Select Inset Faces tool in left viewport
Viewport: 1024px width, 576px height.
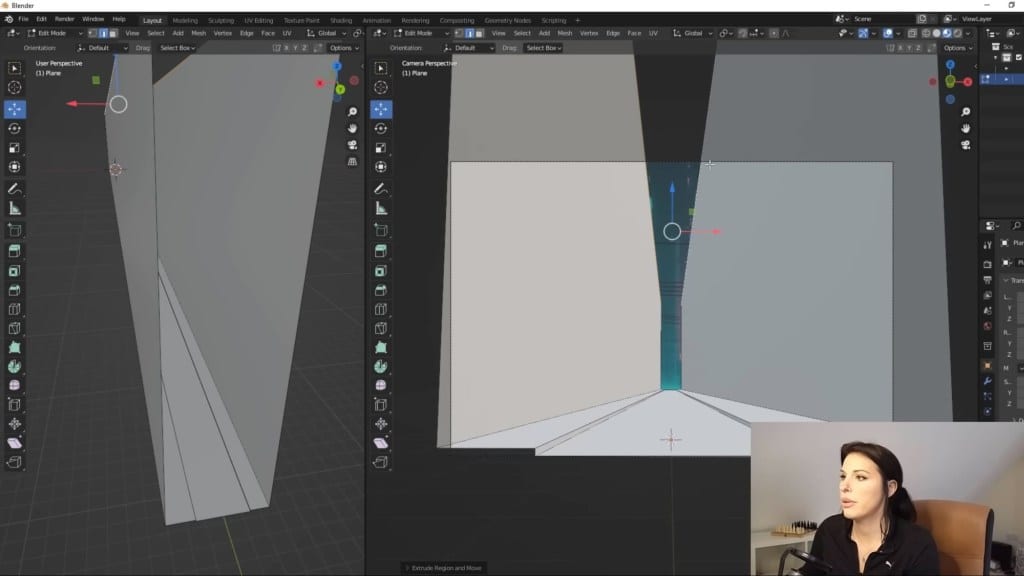coord(14,271)
